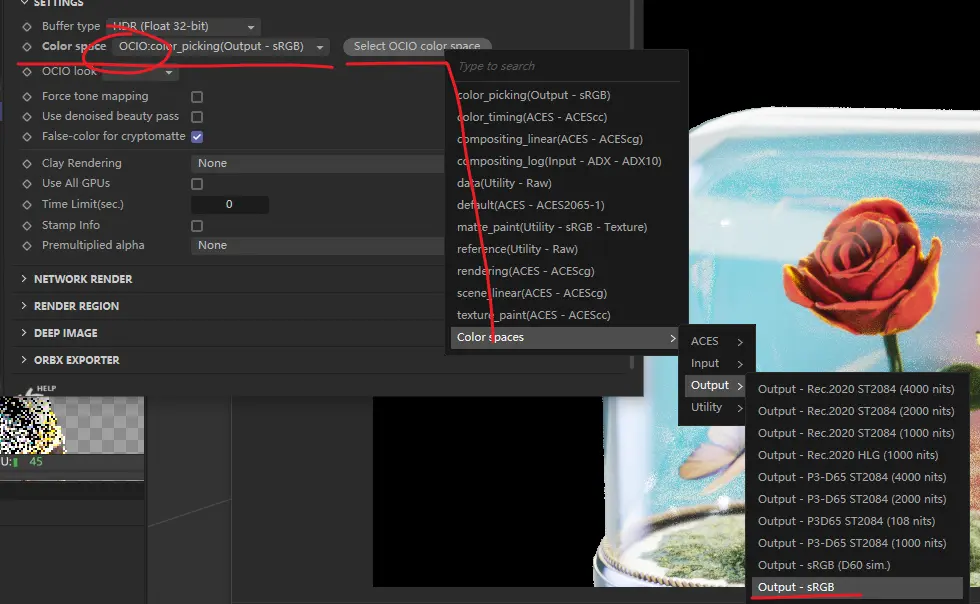980x604 pixels.
Task: Click the keyframe diamond beside Force tone mapping
Action: click(27, 97)
